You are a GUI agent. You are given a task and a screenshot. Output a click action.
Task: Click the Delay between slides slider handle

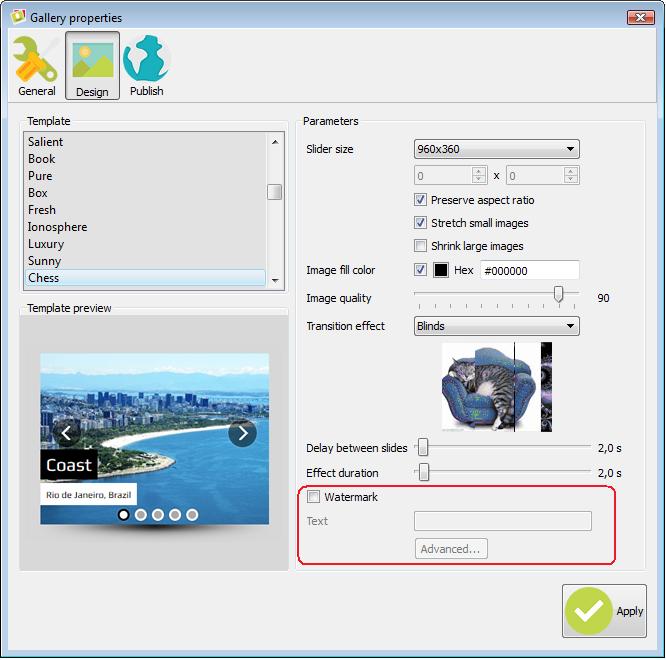[x=423, y=447]
